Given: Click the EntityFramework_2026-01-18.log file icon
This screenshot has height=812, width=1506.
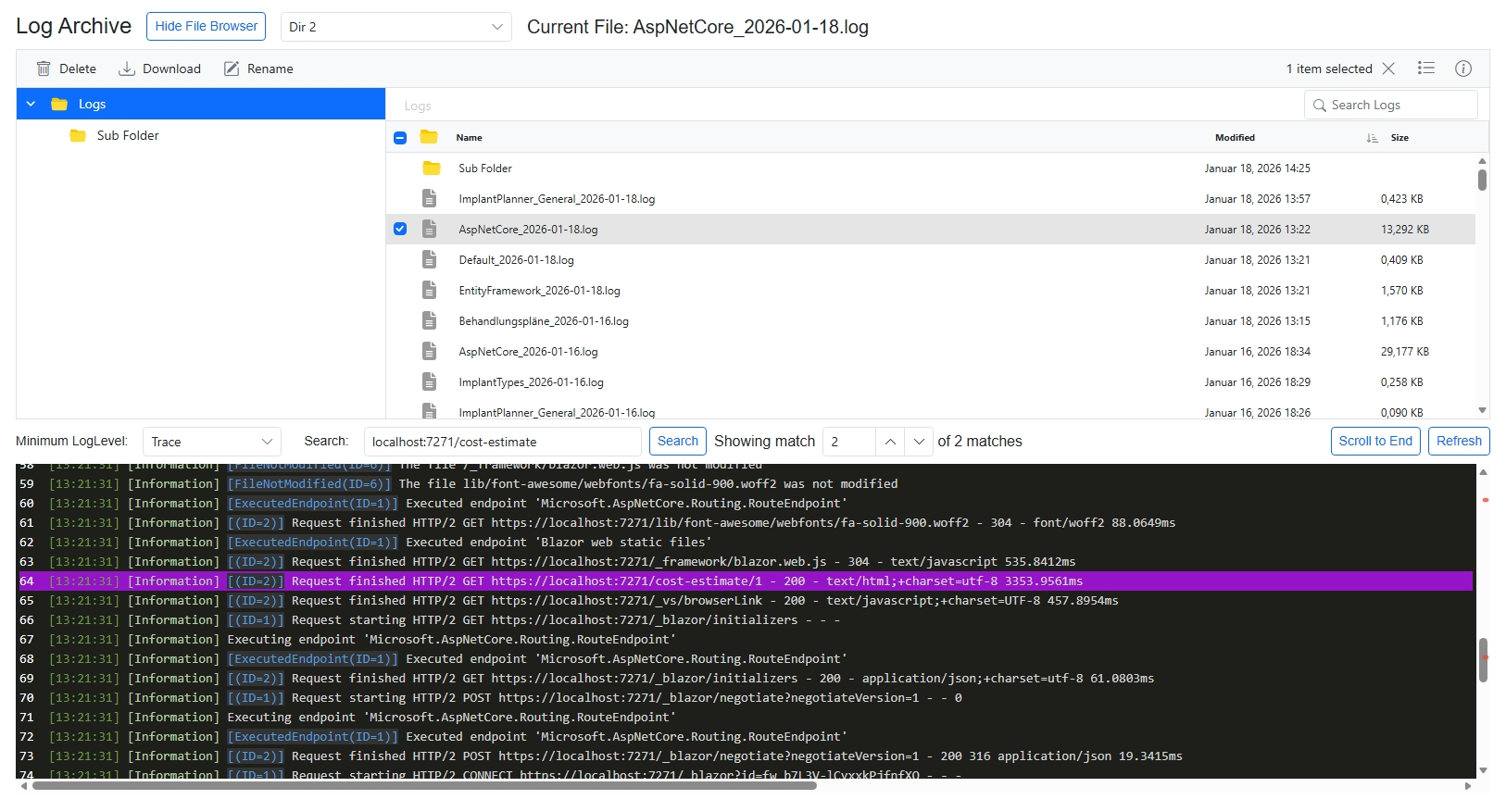Looking at the screenshot, I should click(430, 290).
